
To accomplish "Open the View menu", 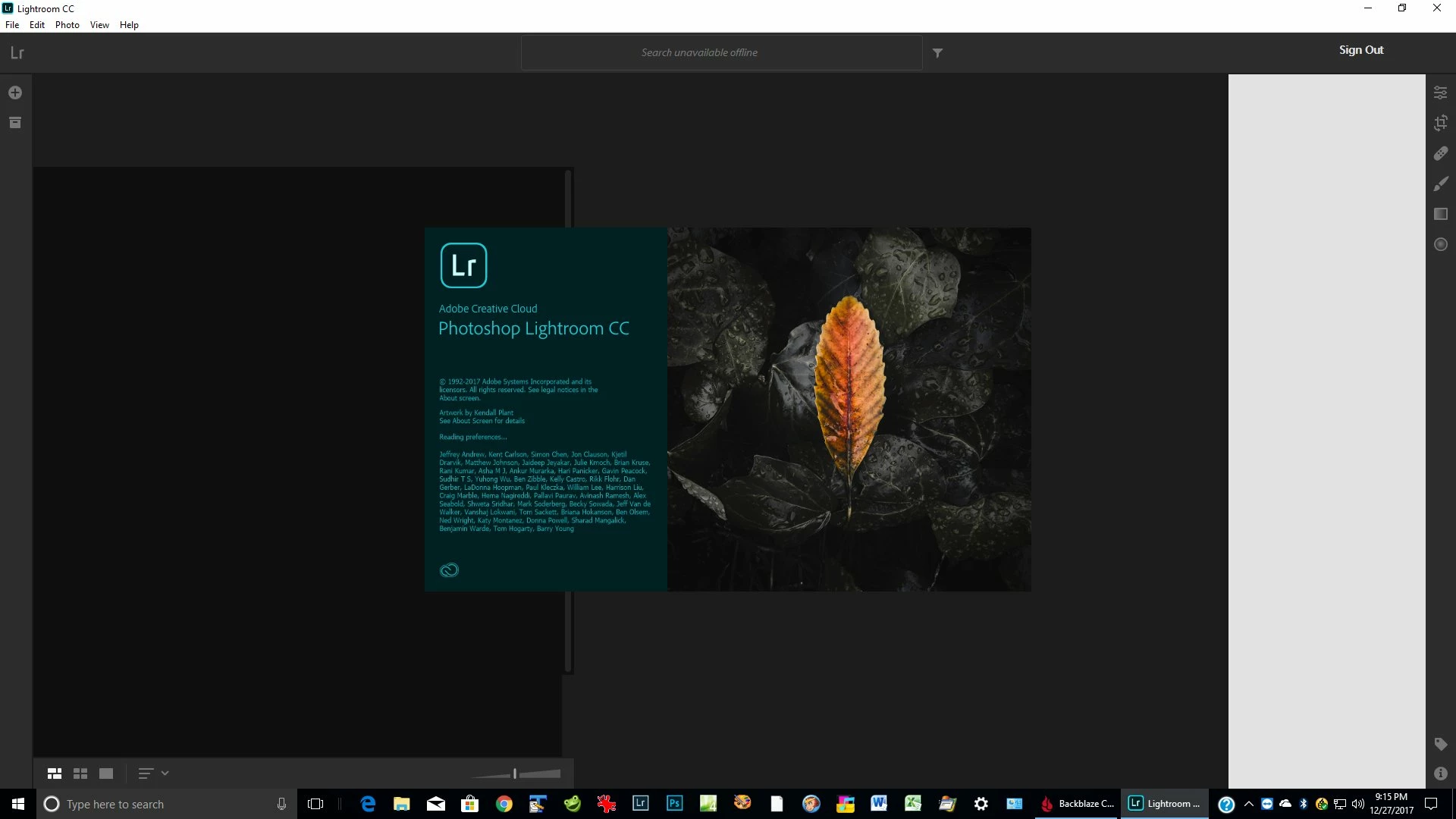I will point(99,25).
